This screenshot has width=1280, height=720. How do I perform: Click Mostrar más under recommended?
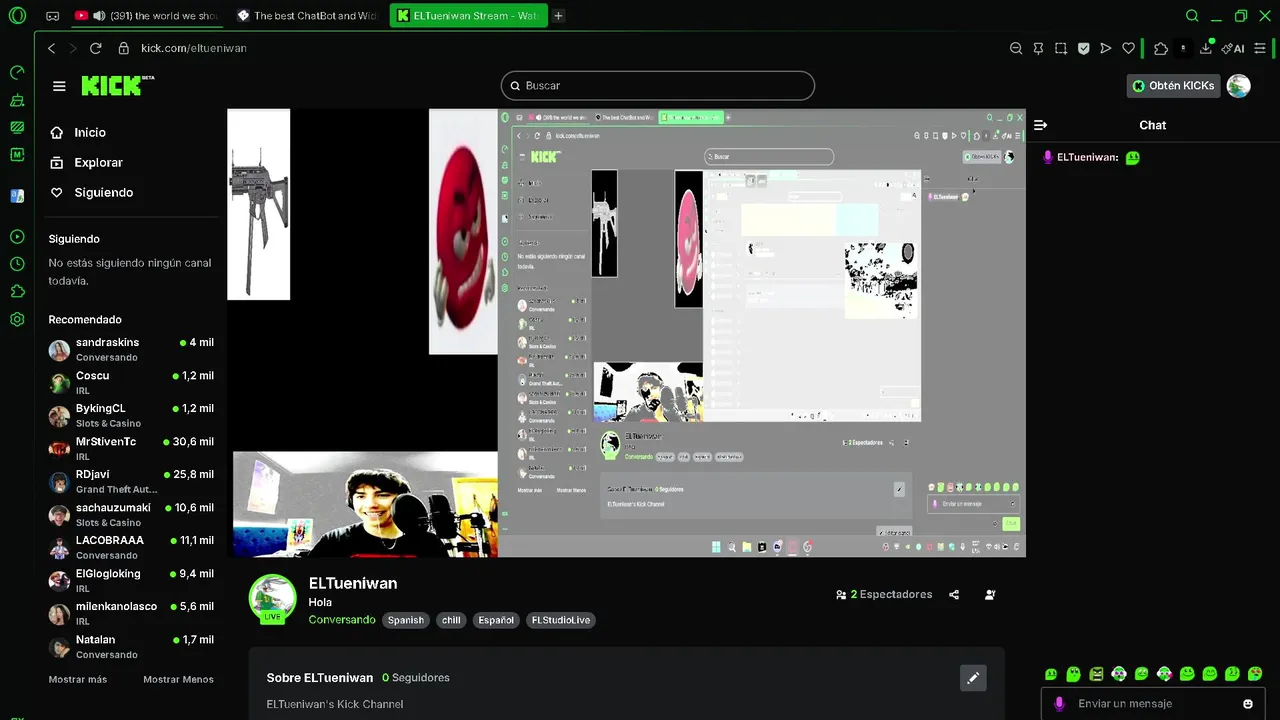click(77, 680)
